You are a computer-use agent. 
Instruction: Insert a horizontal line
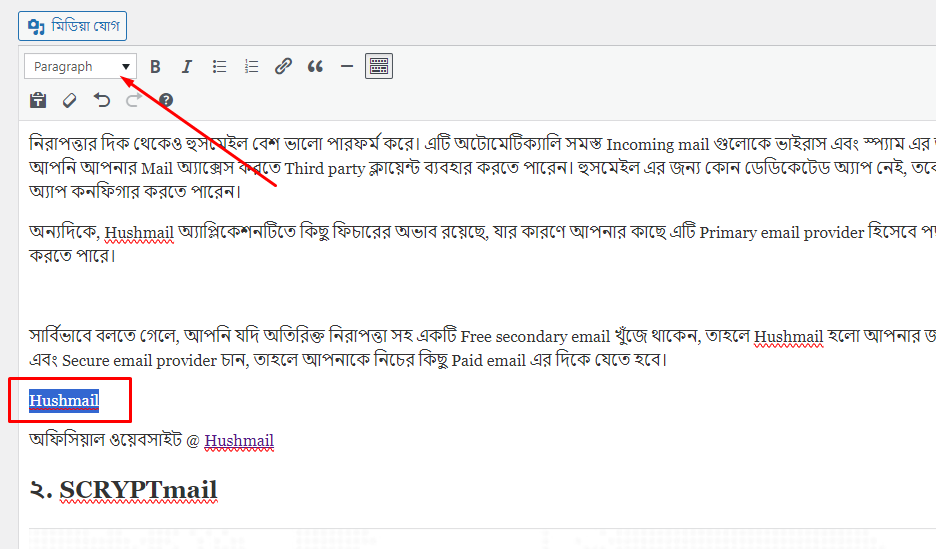click(x=347, y=66)
